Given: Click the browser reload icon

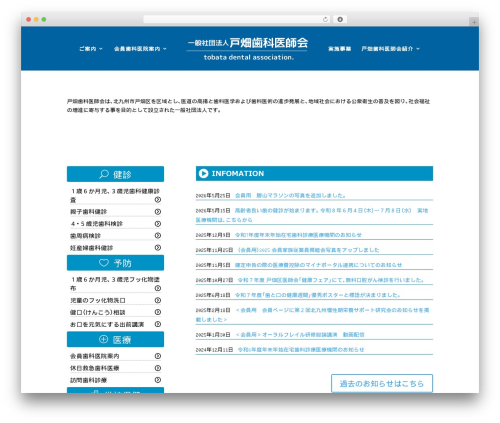Looking at the screenshot, I should pos(325,20).
